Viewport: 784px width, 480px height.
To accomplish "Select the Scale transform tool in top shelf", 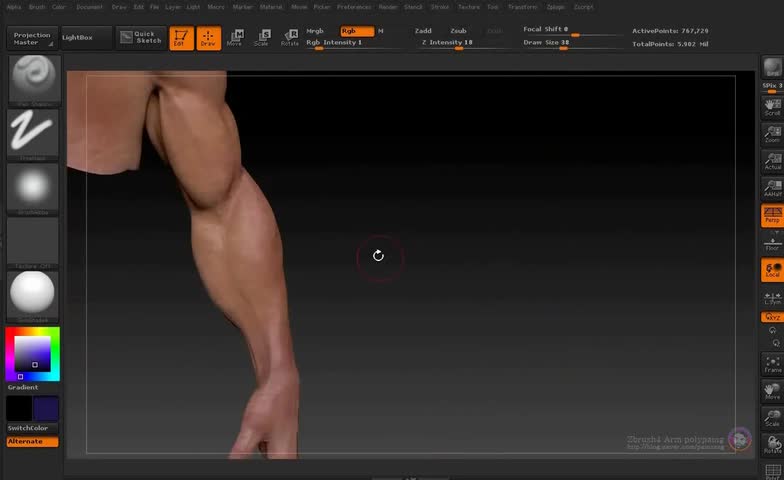I will click(x=262, y=38).
